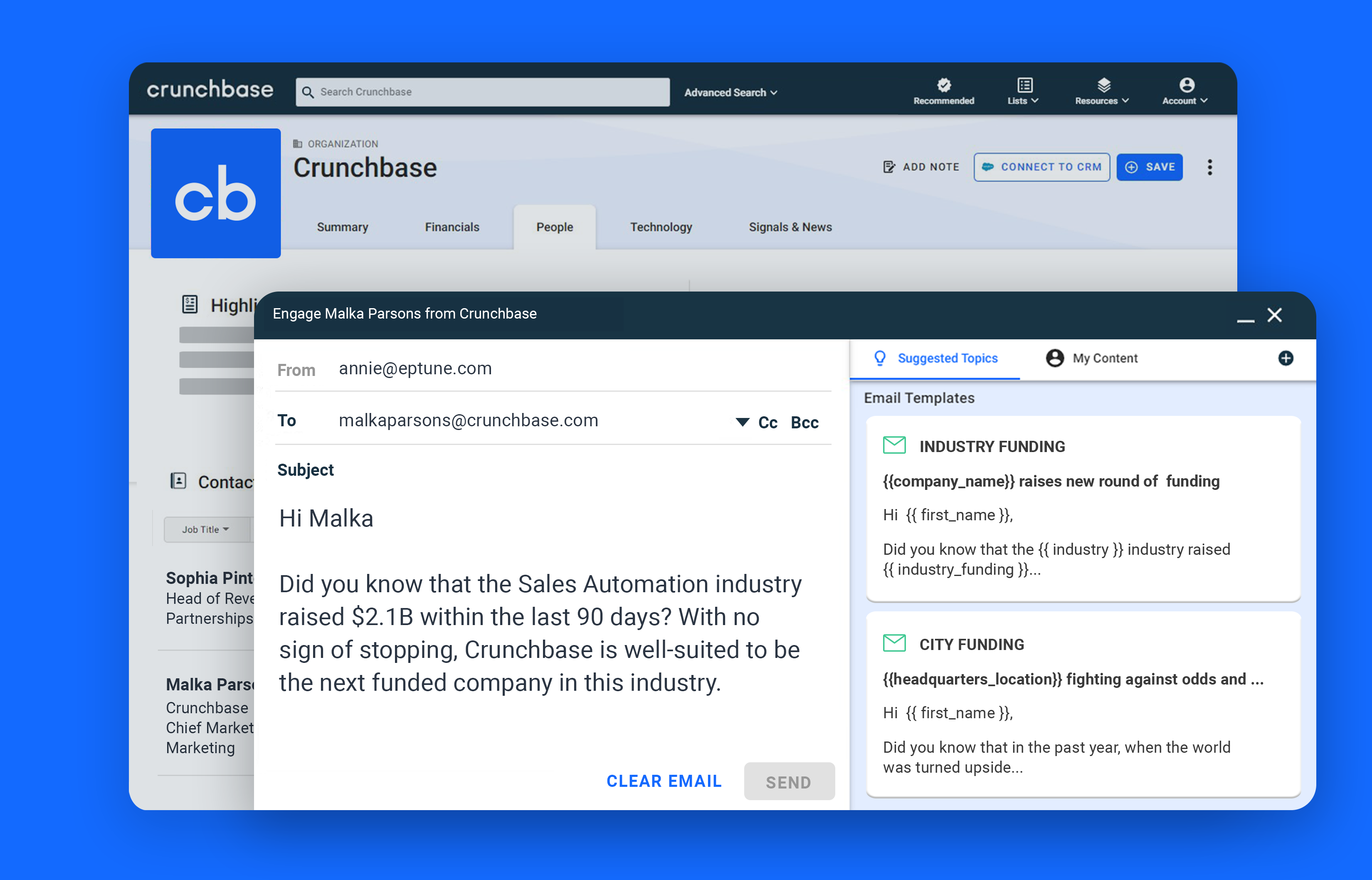1372x880 pixels.
Task: Click the cb organization logo tile
Action: (x=216, y=193)
